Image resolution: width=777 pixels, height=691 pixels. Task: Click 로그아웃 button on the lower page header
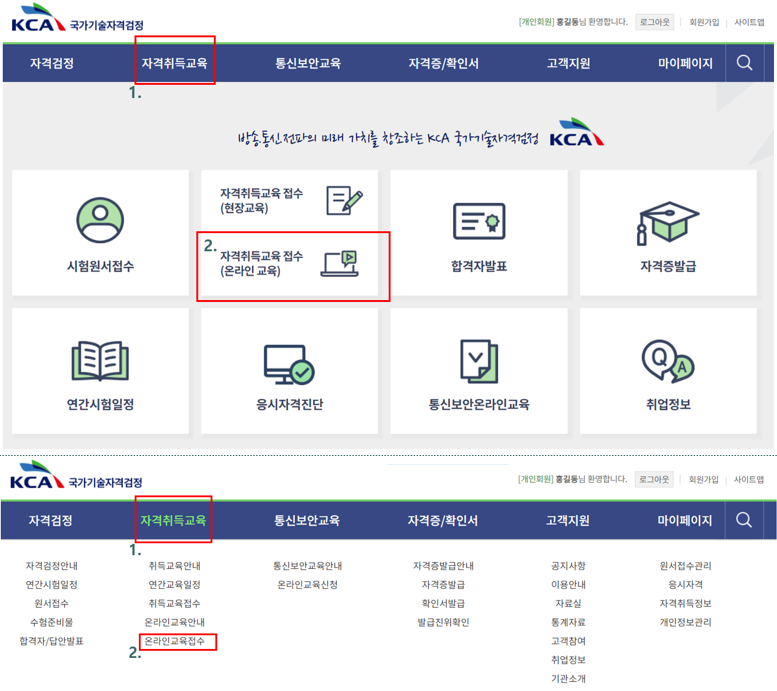(654, 479)
